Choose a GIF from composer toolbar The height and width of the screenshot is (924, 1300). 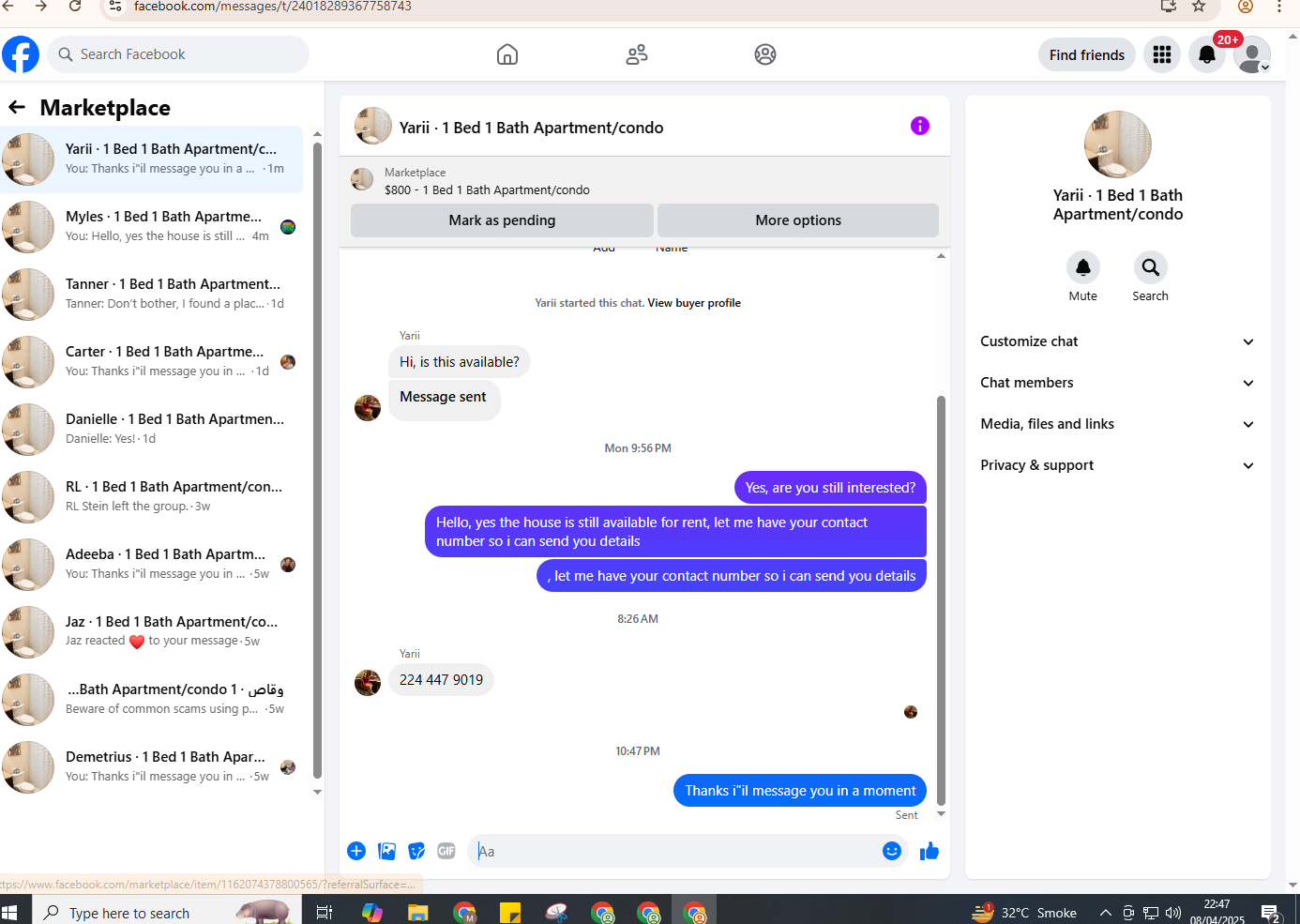click(446, 851)
